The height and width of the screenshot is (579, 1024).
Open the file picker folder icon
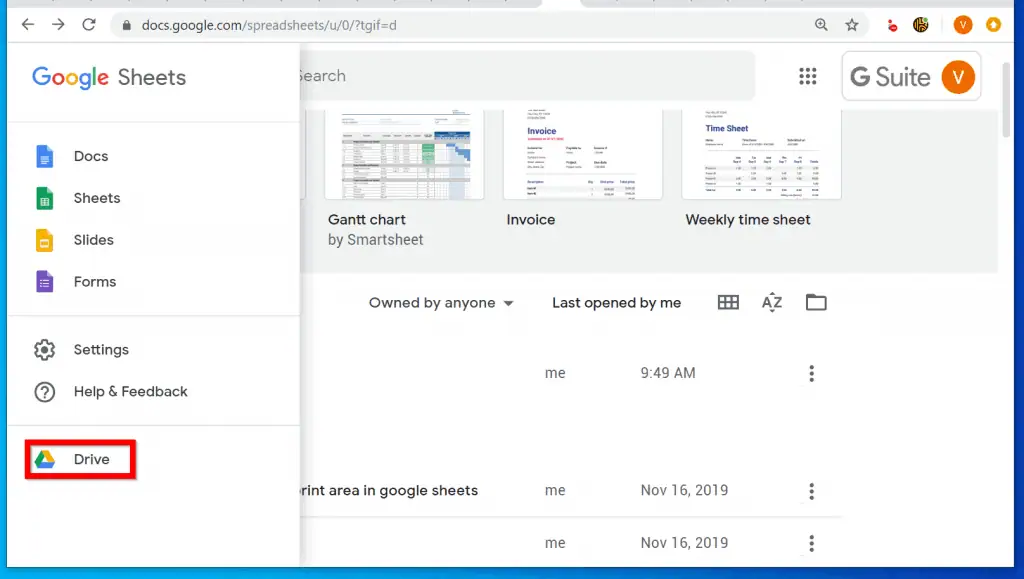pos(816,302)
